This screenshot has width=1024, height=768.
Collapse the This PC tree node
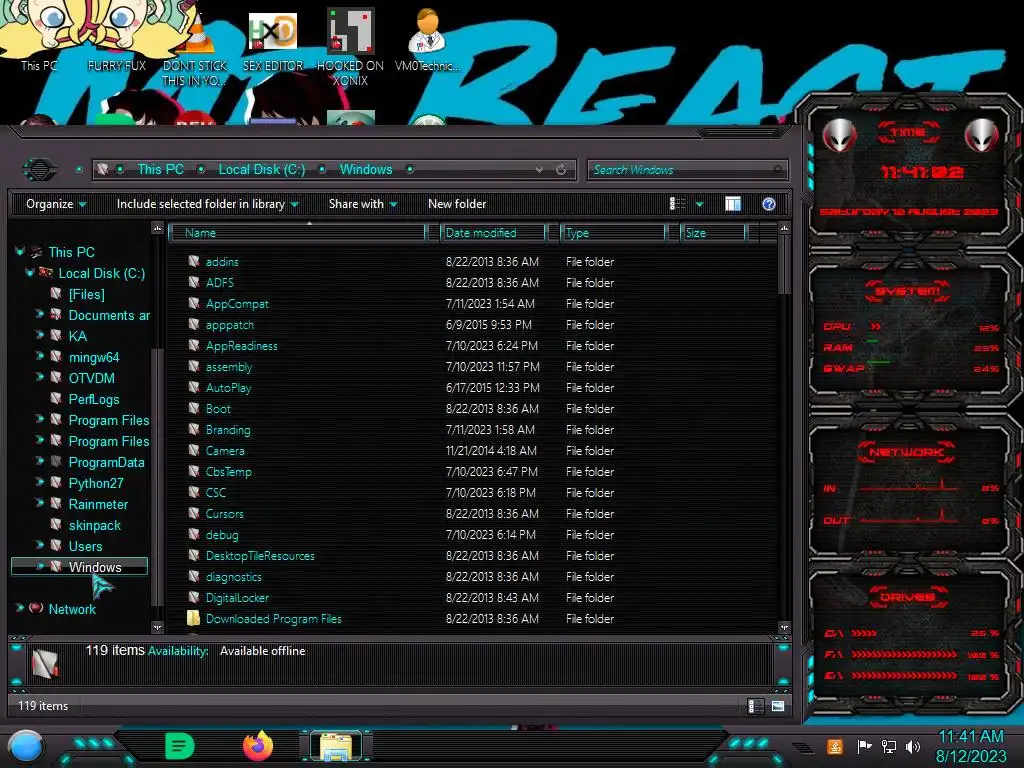(x=19, y=251)
